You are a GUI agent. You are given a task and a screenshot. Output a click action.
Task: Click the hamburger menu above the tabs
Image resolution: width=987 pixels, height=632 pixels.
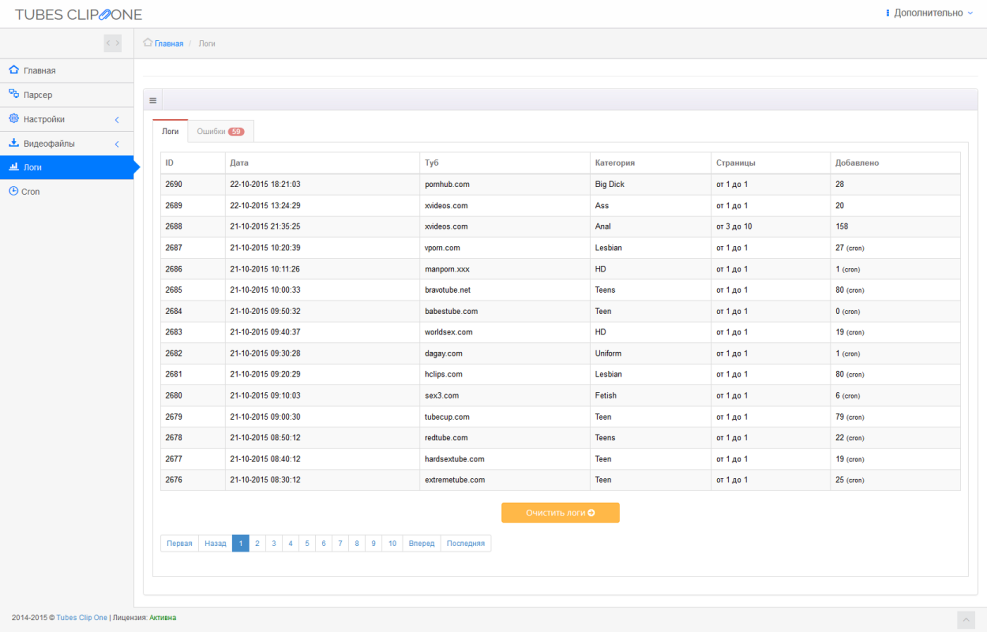pyautogui.click(x=152, y=99)
